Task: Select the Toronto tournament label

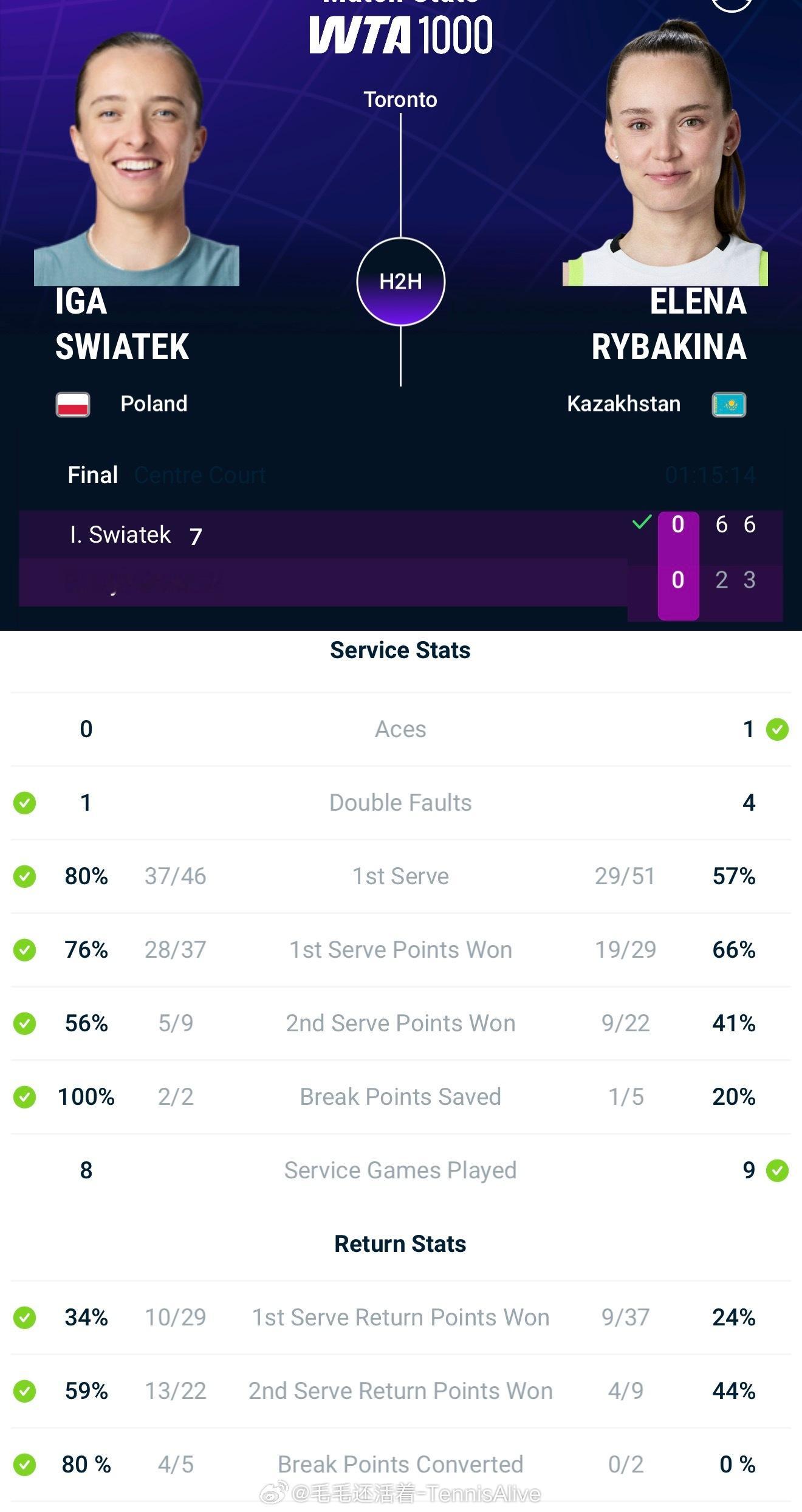Action: pyautogui.click(x=400, y=100)
